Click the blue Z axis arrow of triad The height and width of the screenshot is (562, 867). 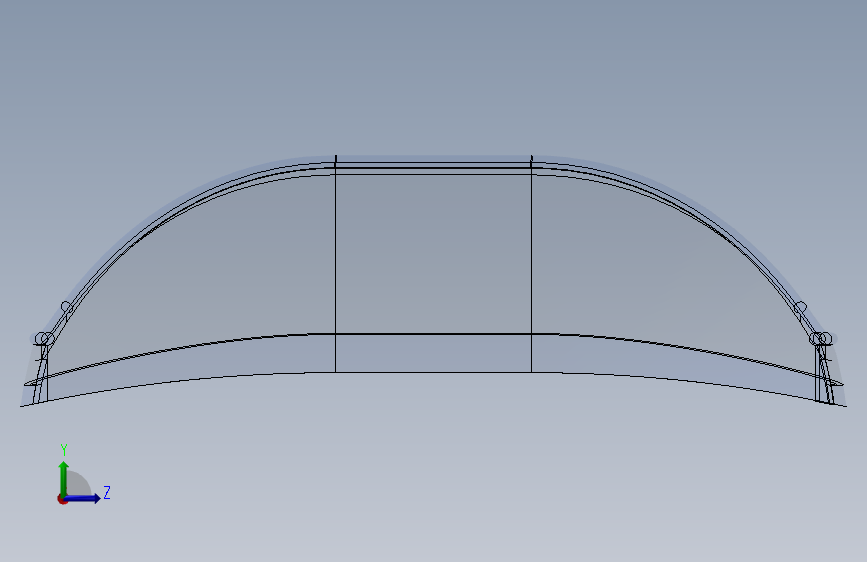83,498
